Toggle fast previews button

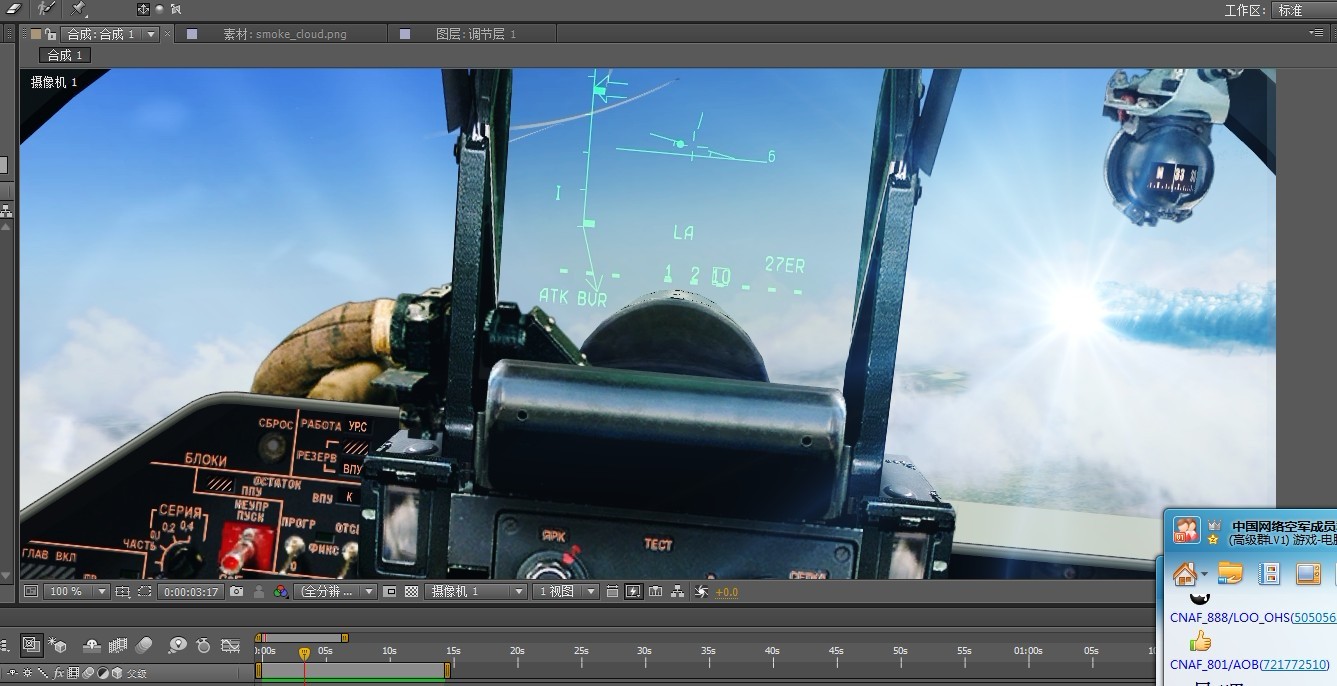[x=633, y=592]
